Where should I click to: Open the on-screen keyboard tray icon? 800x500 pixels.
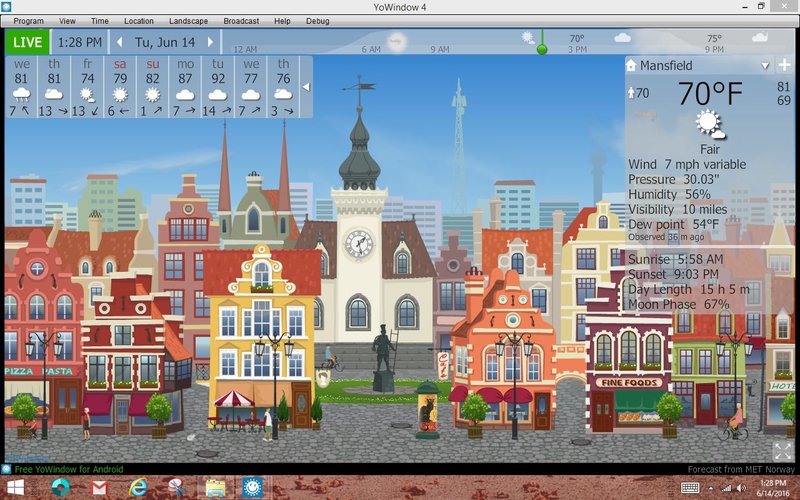690,488
